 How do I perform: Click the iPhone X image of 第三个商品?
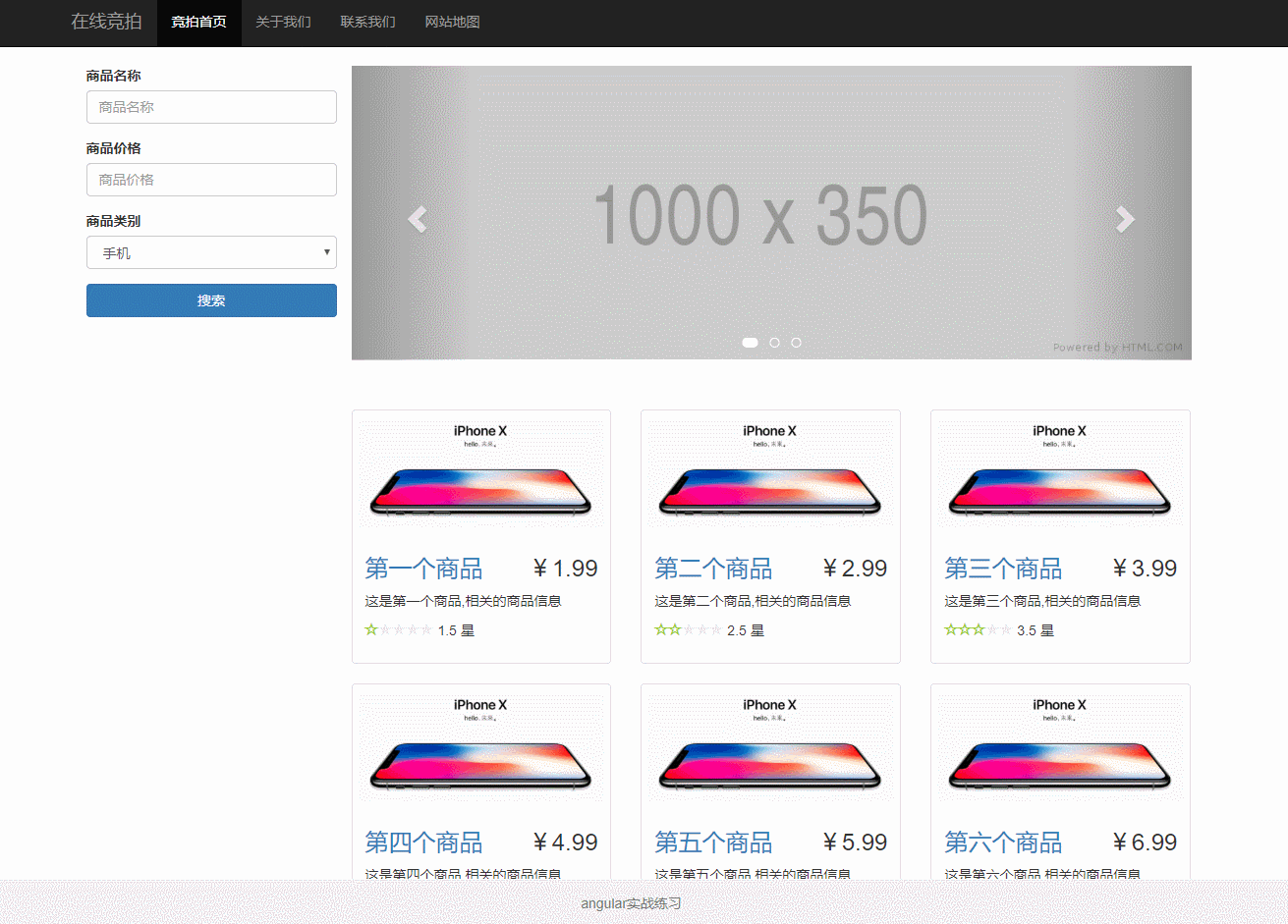[x=1060, y=474]
